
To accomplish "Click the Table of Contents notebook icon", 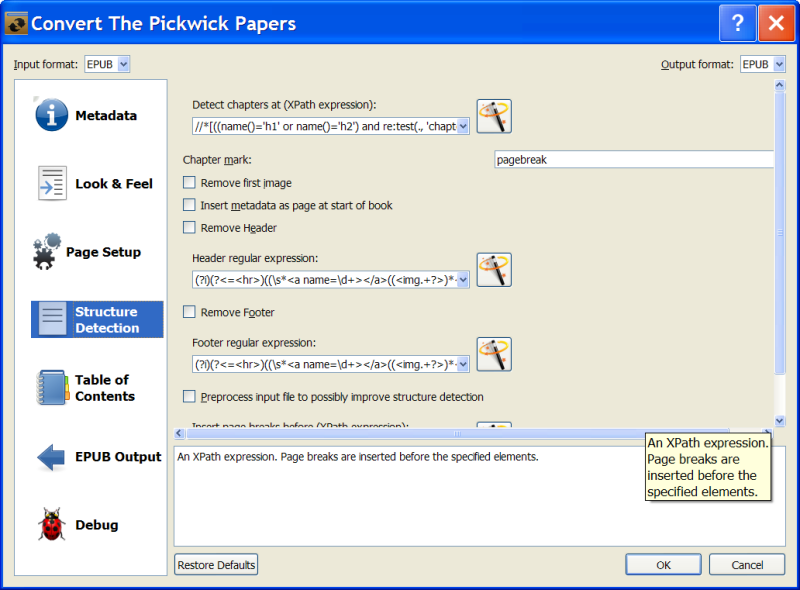I will pos(53,388).
